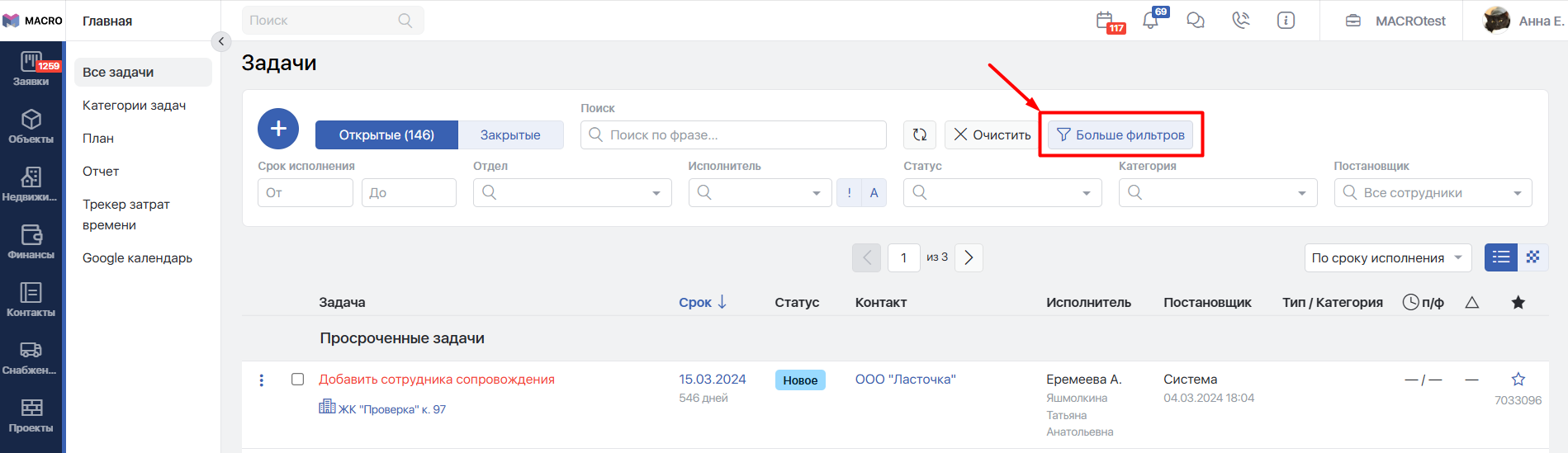Screen dimensions: 1568x453
Task: Switch to the tile grid view
Action: pos(1532,257)
